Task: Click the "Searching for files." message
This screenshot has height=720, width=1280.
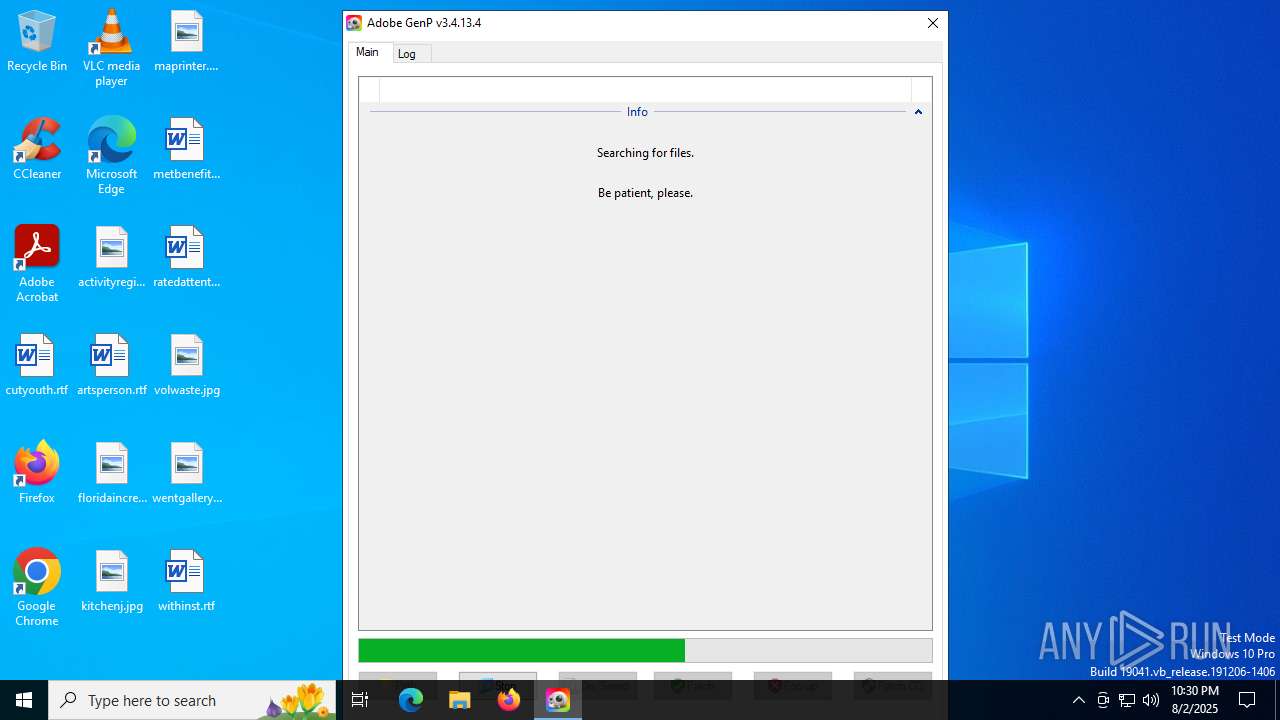Action: [645, 153]
